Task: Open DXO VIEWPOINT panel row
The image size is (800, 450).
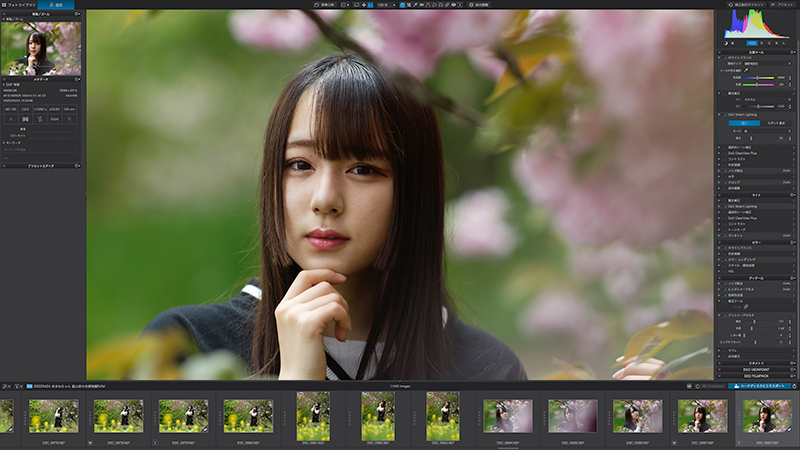Action: (x=756, y=369)
